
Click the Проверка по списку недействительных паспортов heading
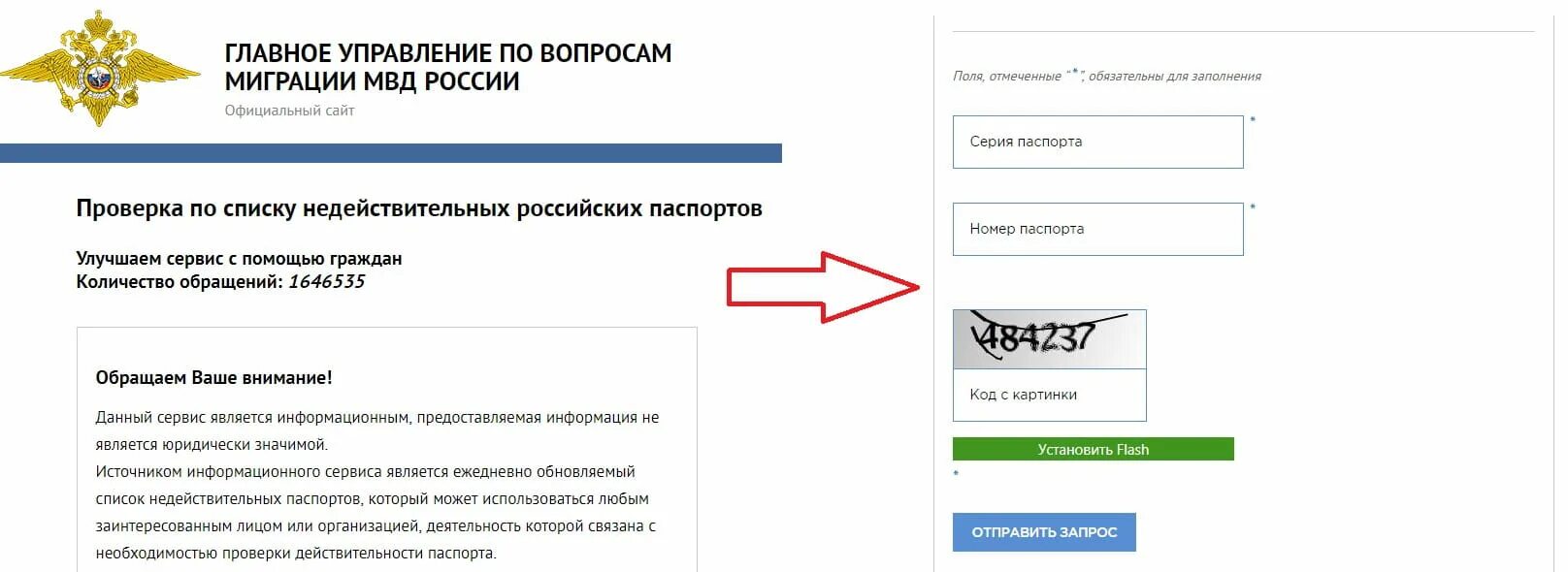(419, 208)
